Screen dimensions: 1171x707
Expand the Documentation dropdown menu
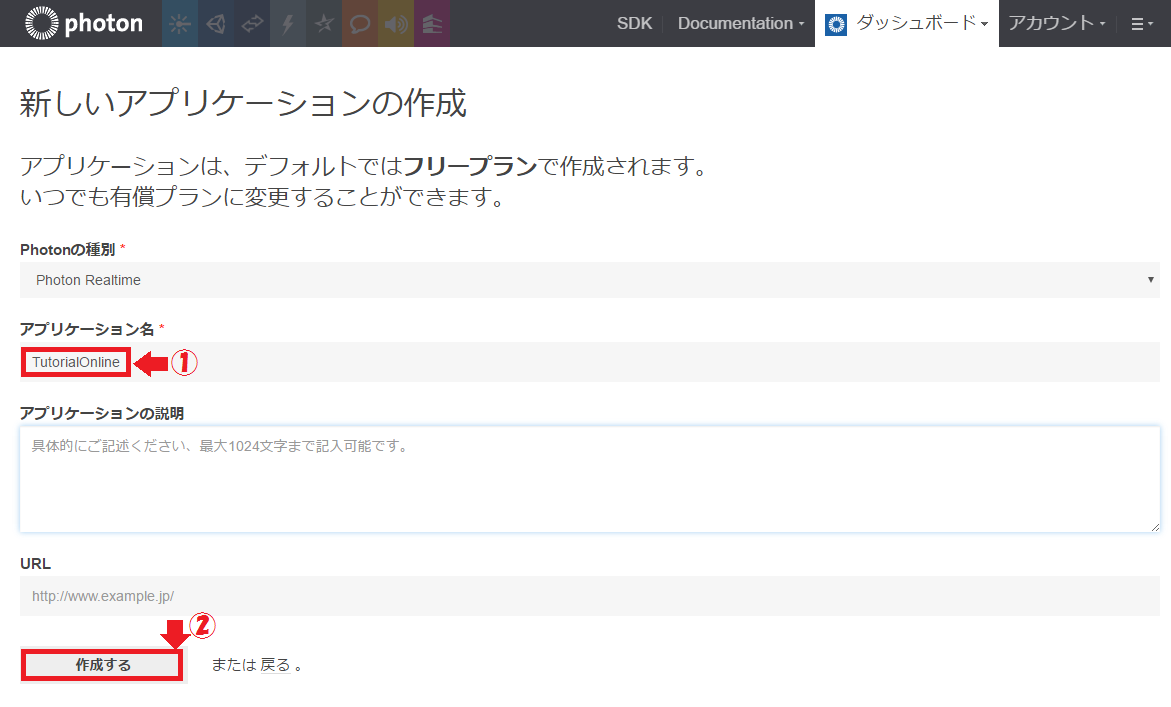coord(740,23)
